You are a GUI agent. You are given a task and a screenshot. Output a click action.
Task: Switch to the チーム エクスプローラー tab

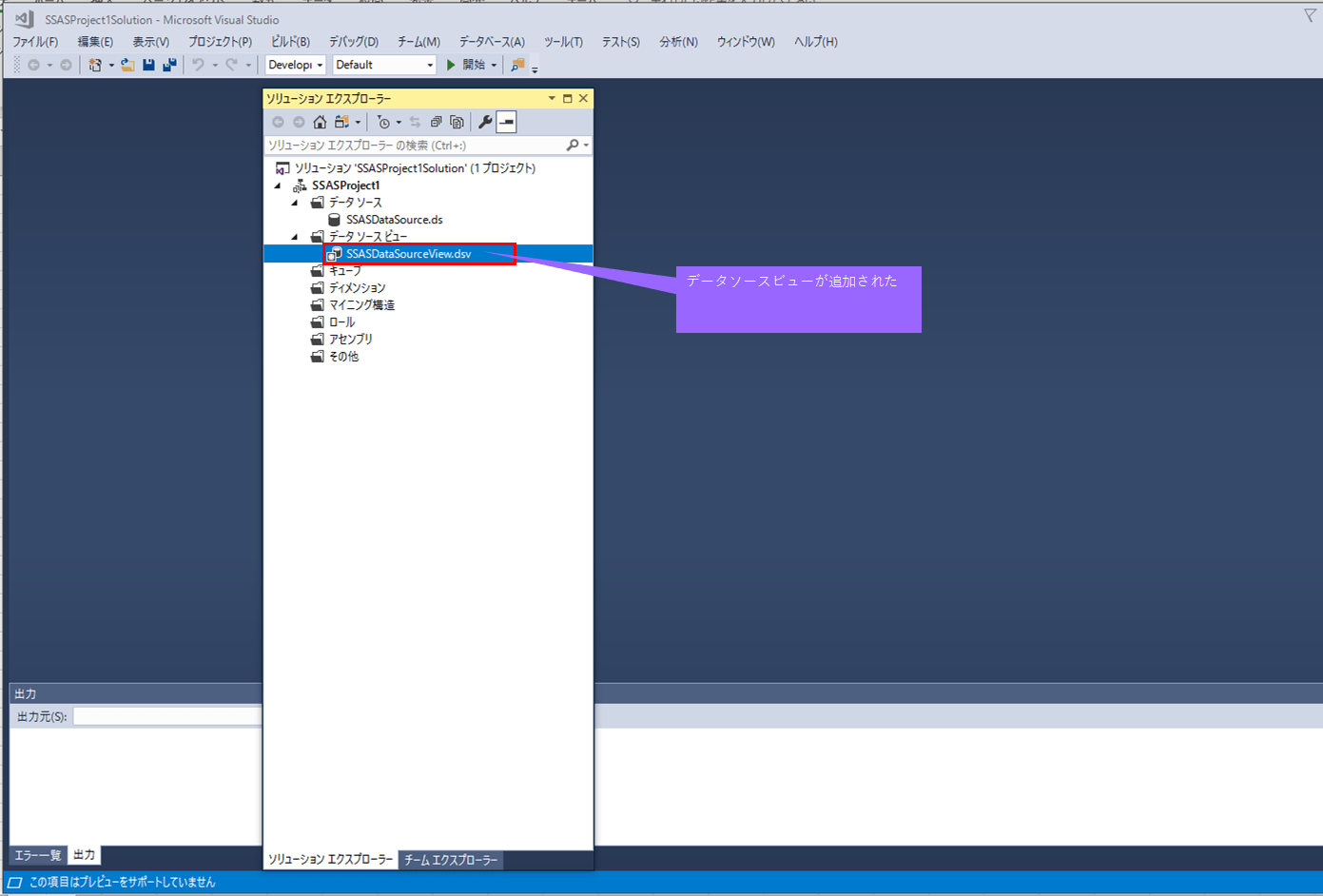pos(451,860)
